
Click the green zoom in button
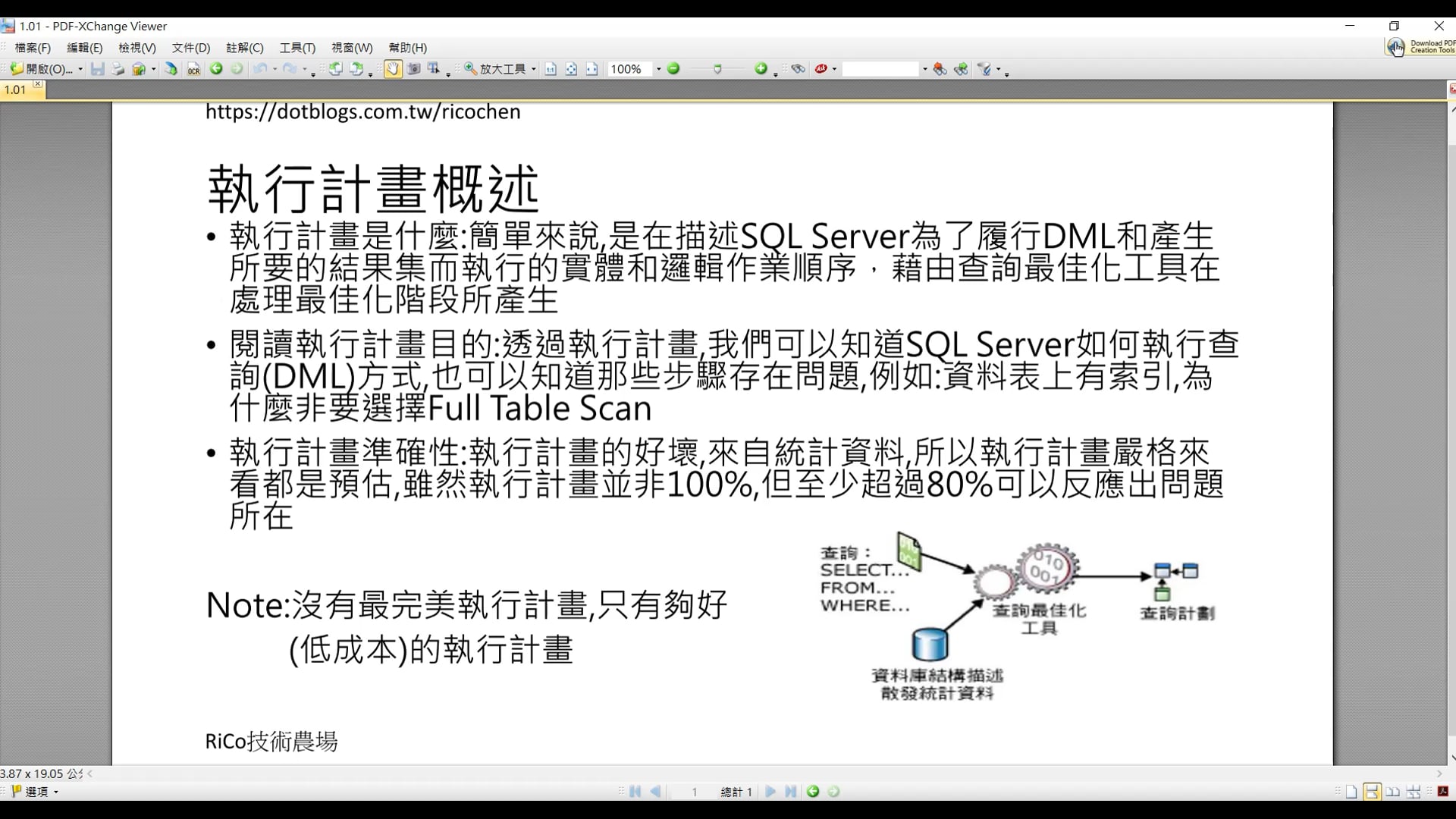click(x=761, y=69)
